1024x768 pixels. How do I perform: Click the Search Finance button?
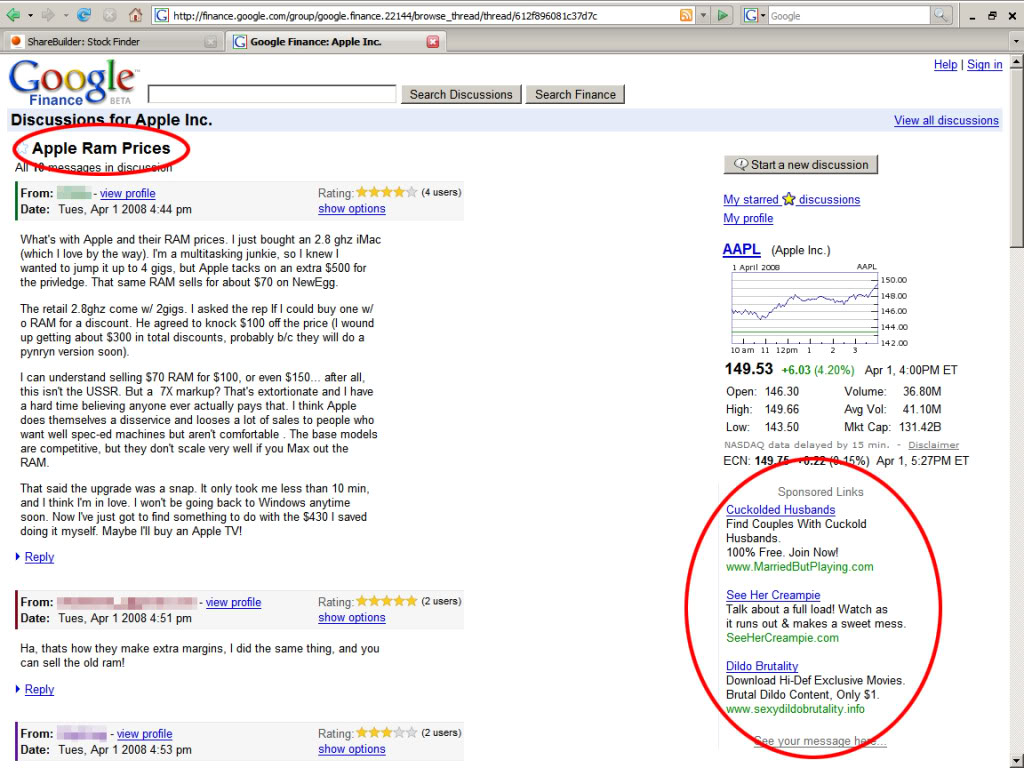click(575, 94)
